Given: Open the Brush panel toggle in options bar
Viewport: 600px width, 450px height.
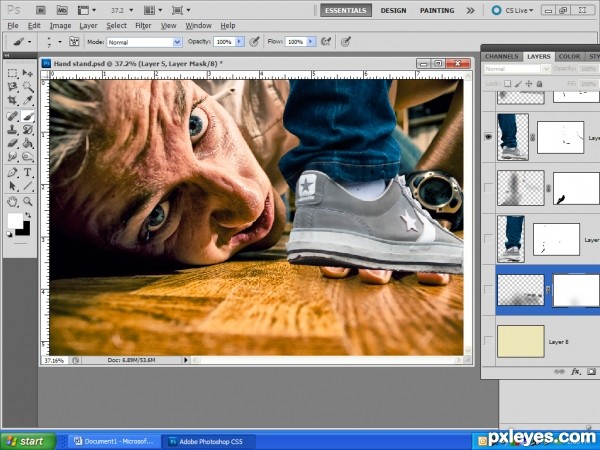Looking at the screenshot, I should (74, 41).
